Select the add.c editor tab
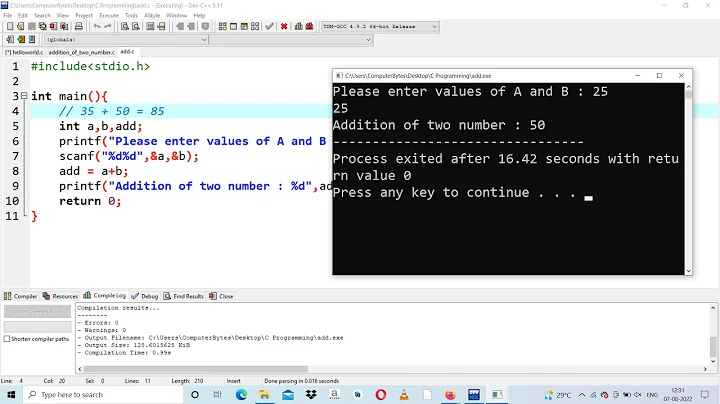The height and width of the screenshot is (404, 720). click(x=127, y=52)
